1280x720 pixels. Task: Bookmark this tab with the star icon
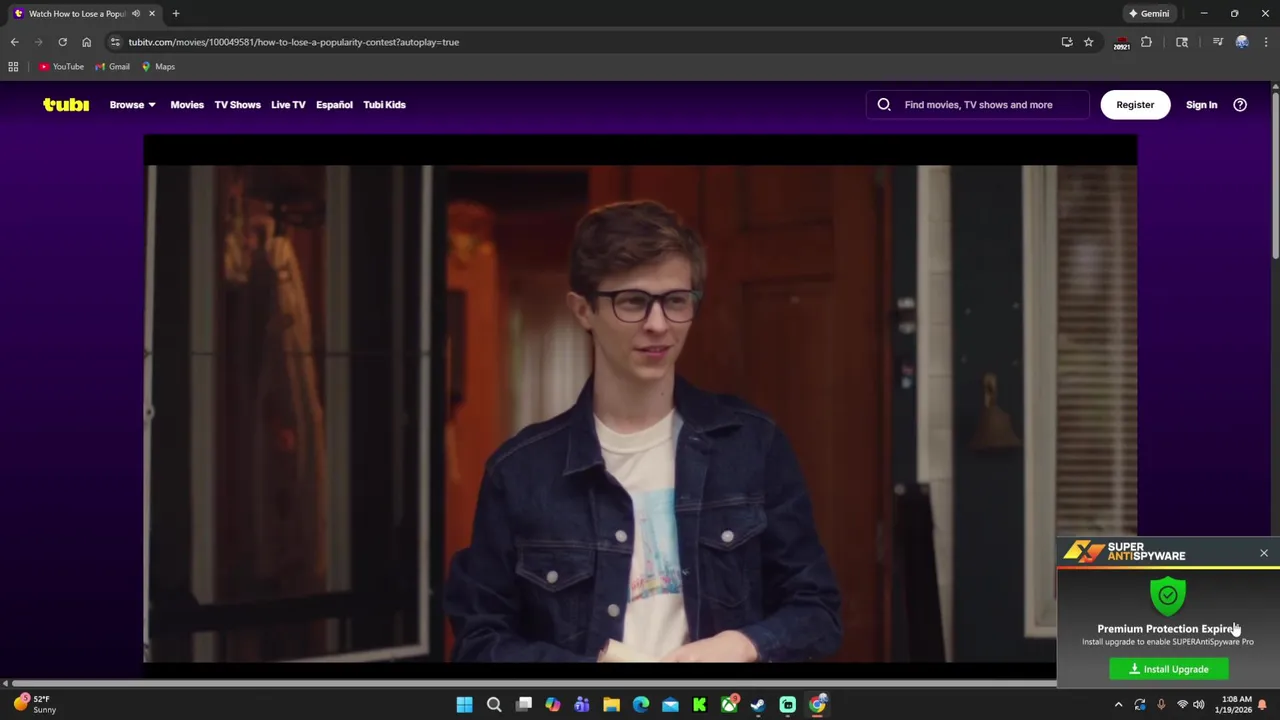point(1089,42)
